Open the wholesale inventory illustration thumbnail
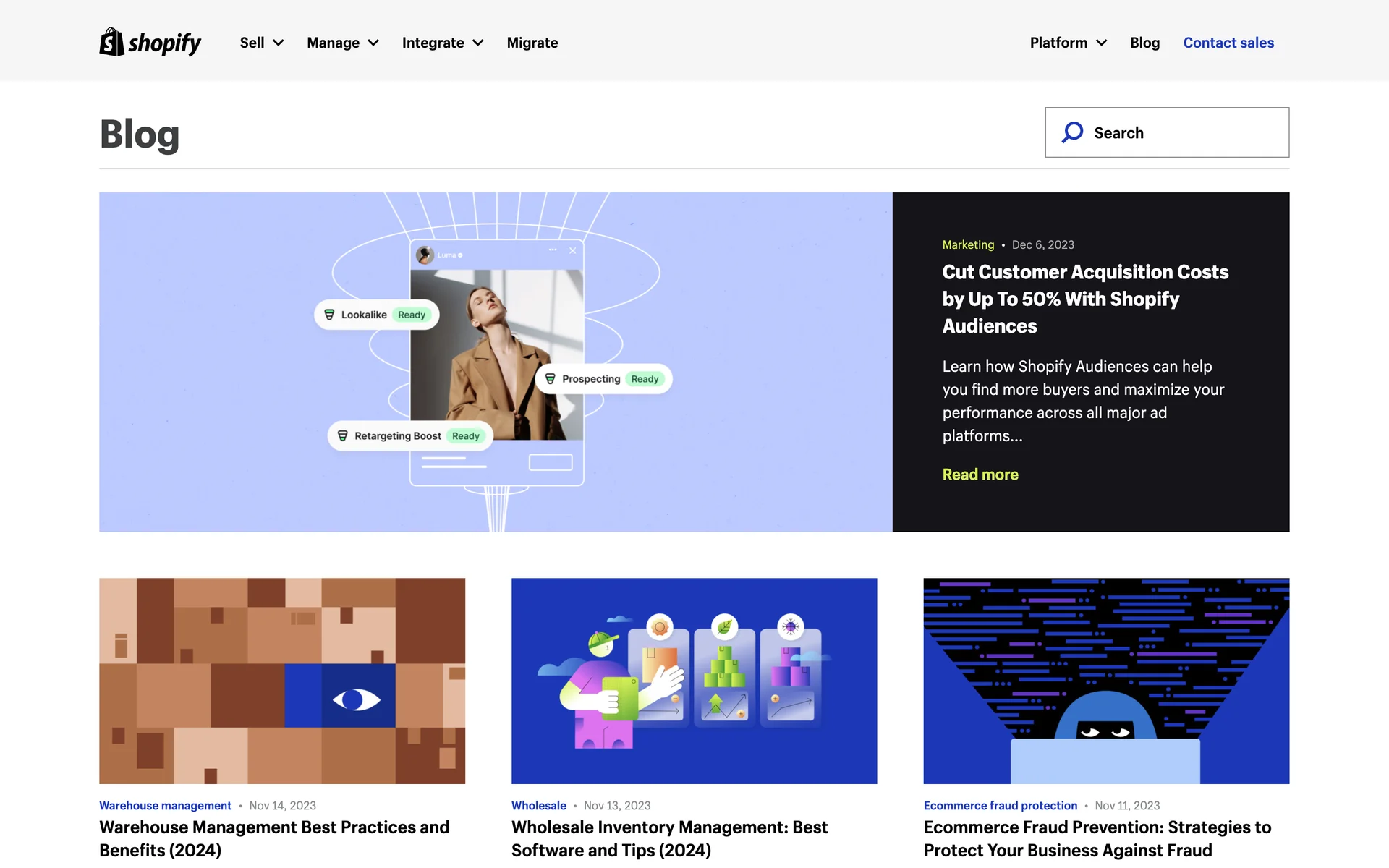The image size is (1389, 868). point(694,680)
